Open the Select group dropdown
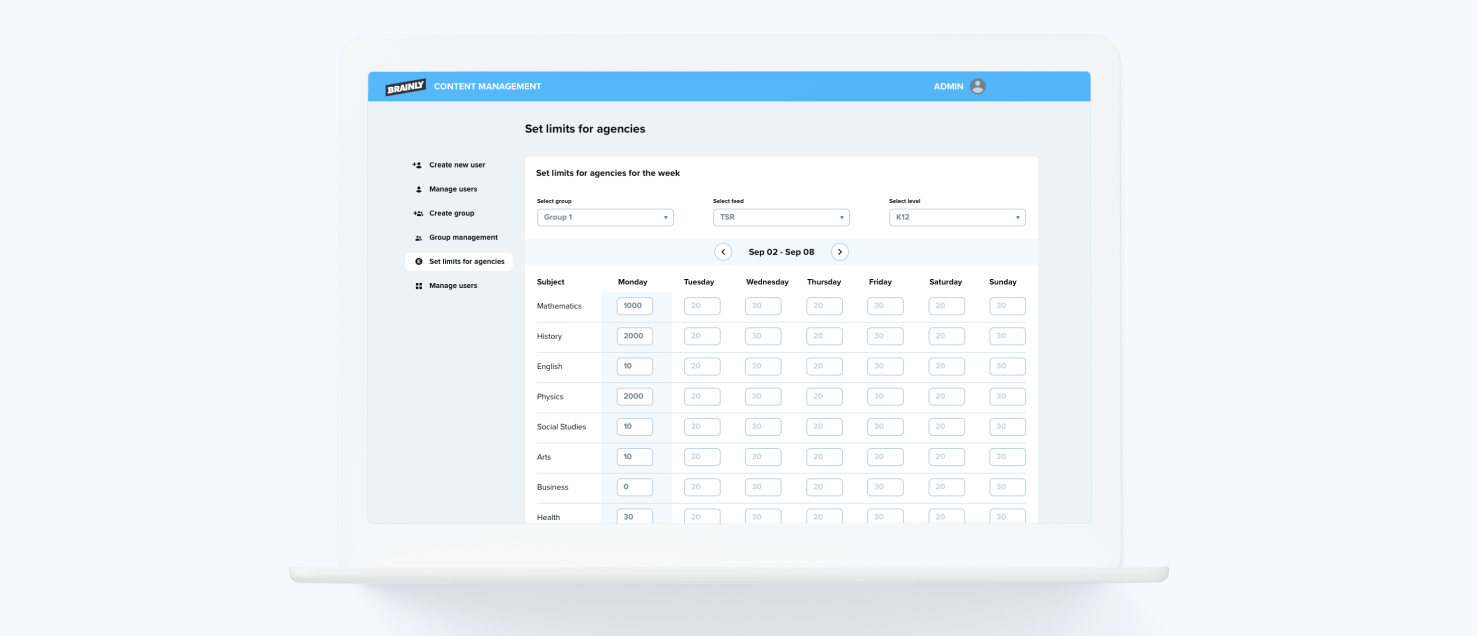Image resolution: width=1478 pixels, height=636 pixels. click(605, 217)
